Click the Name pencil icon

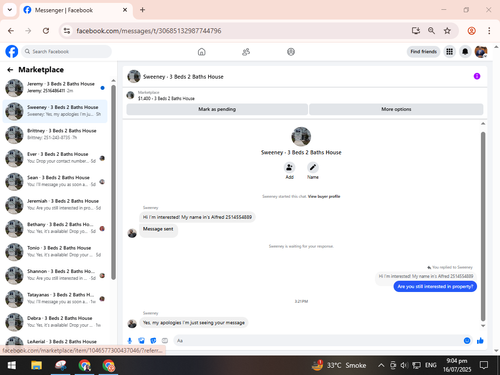coord(313,167)
